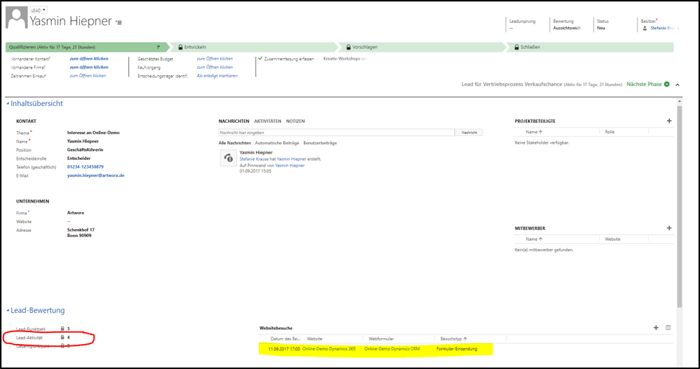Open the Vorhandener Kontakt field link
Screen dimensions: 700x369
pyautogui.click(x=89, y=58)
